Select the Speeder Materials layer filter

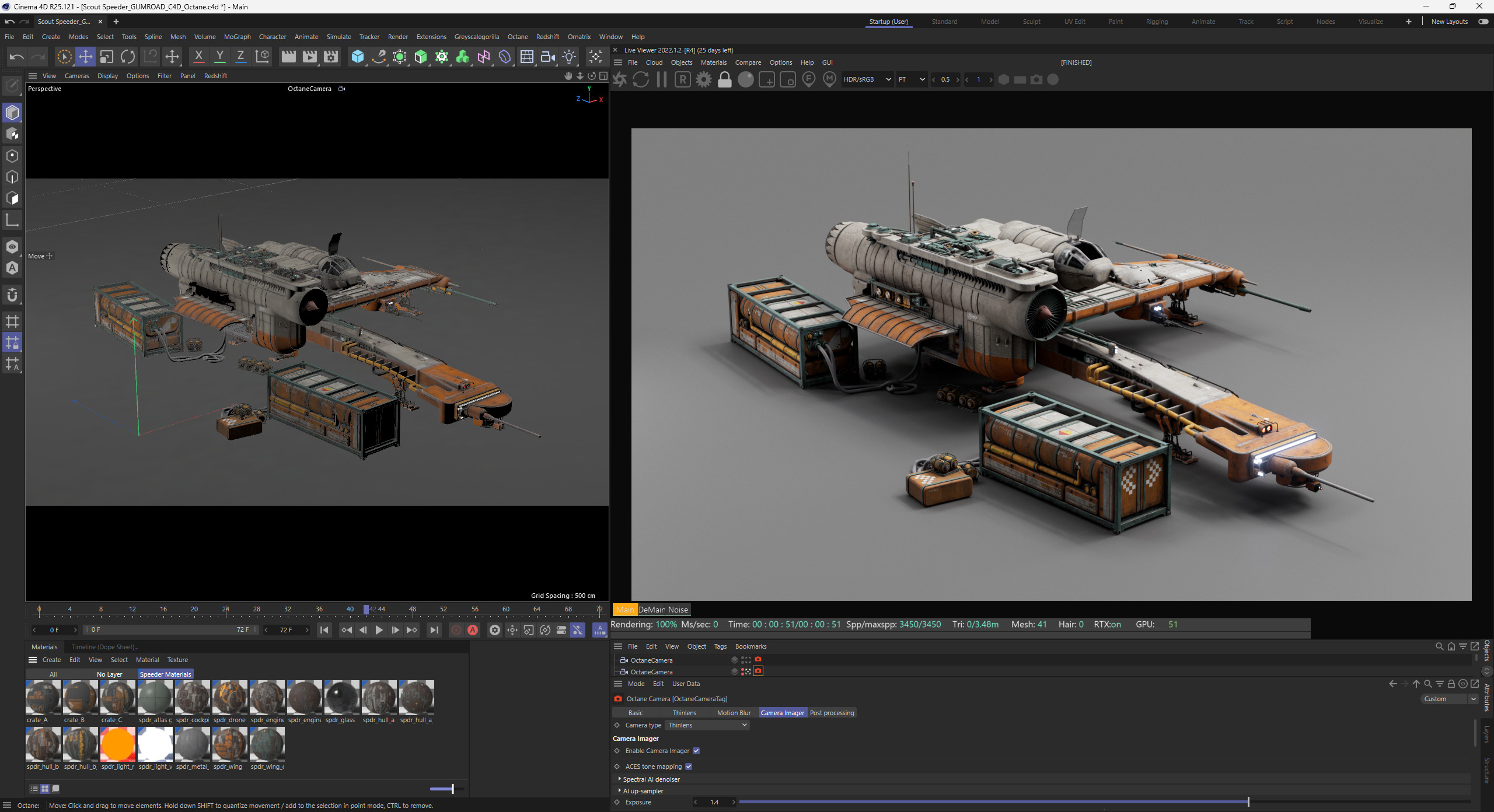point(165,674)
